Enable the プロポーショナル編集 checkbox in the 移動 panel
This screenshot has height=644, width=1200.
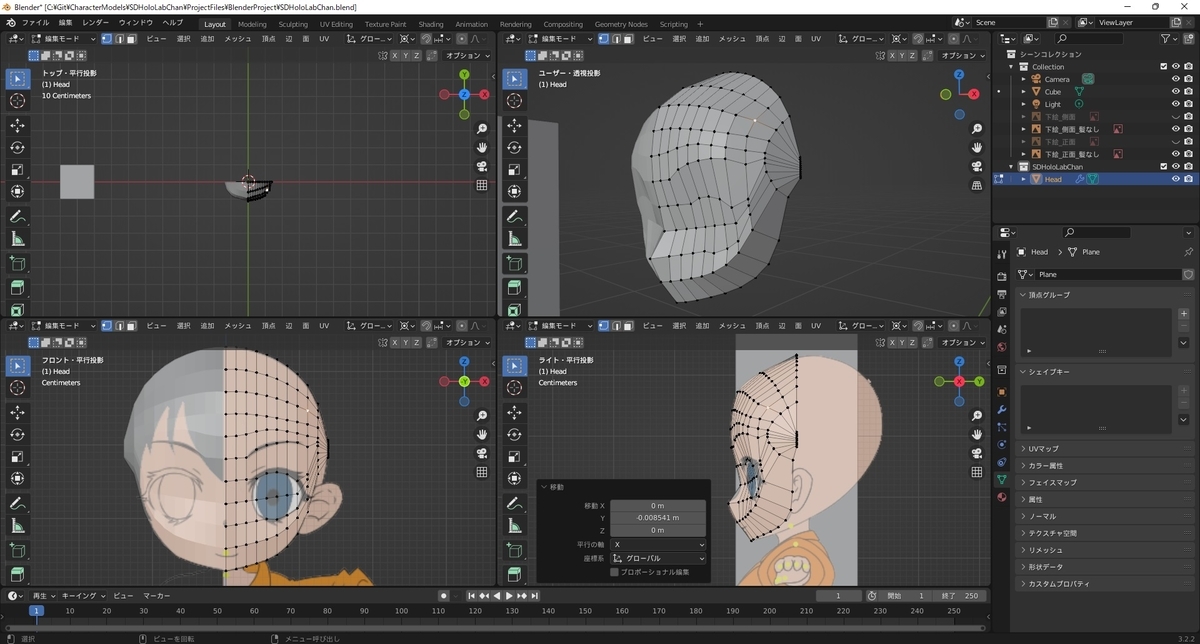pyautogui.click(x=614, y=572)
